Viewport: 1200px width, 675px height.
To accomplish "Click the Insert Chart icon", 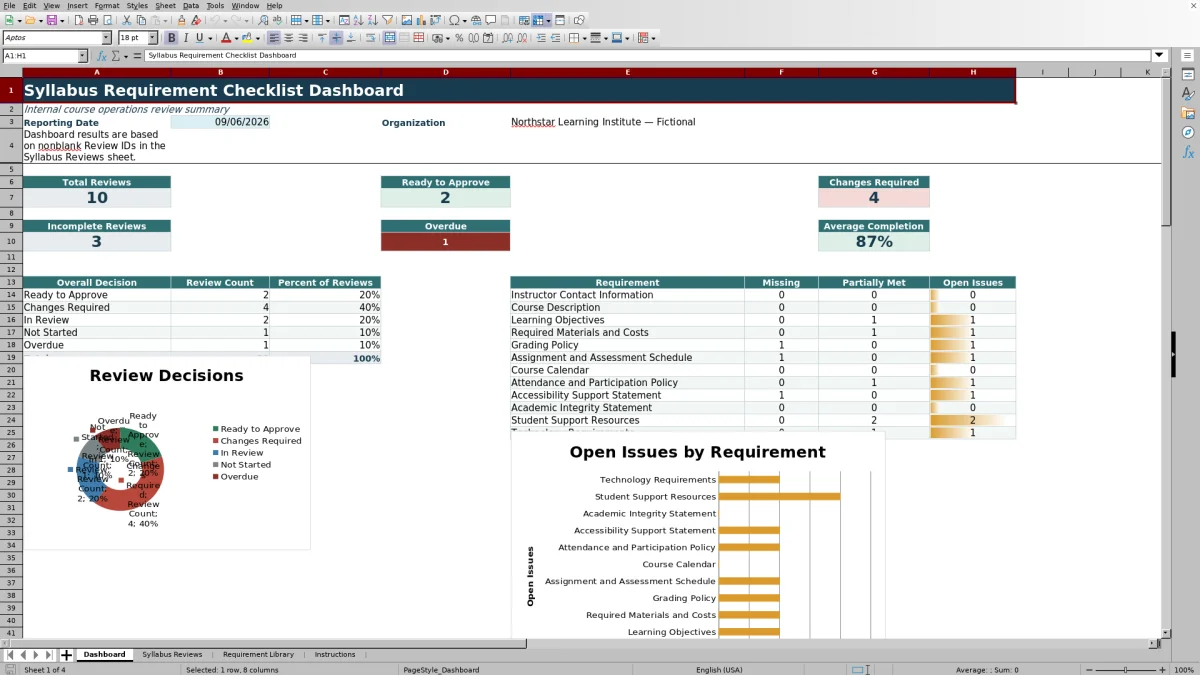I will point(420,20).
